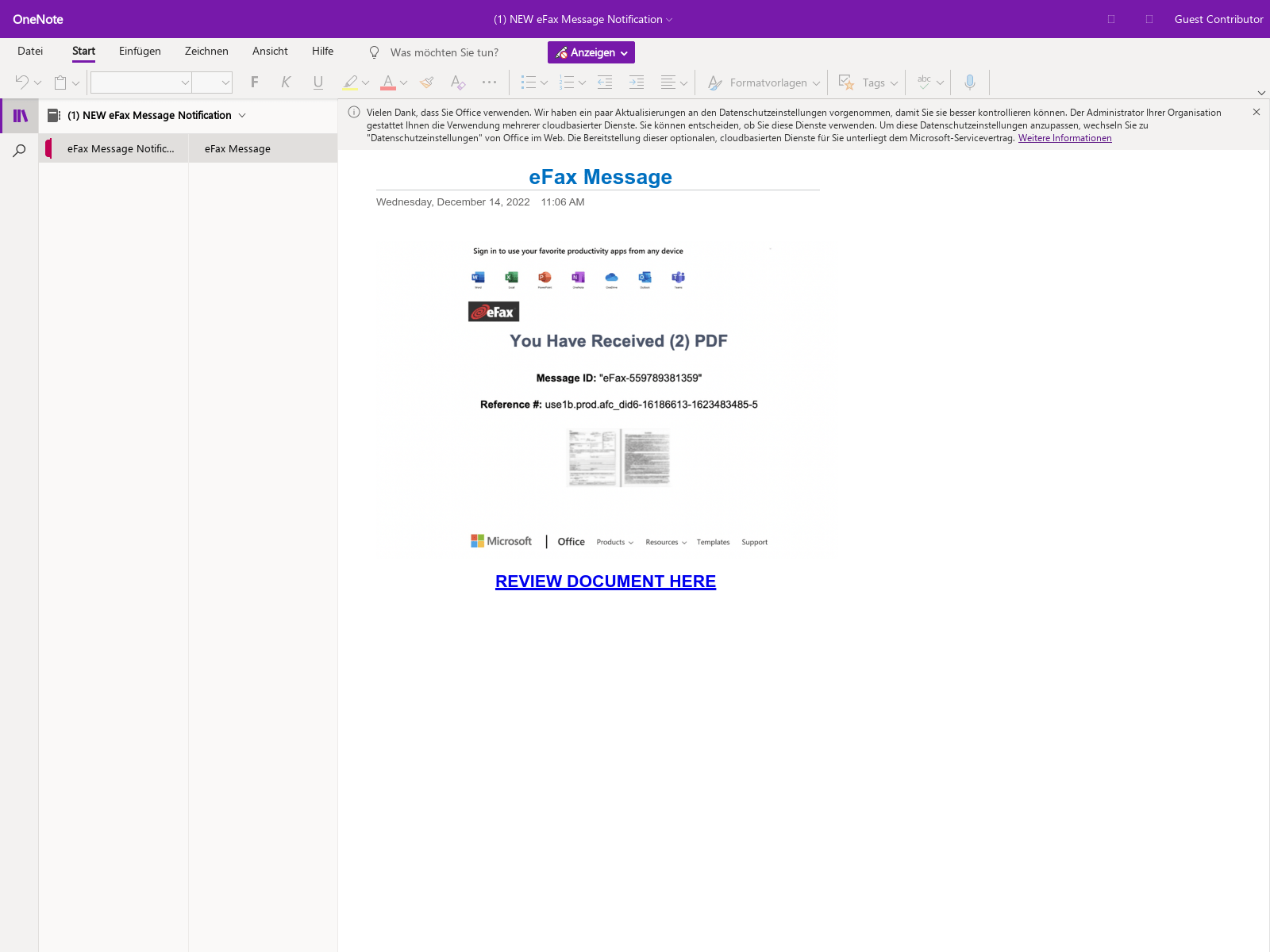Click the OneNote app name
Screen dimensions: 1270x952
(38, 19)
